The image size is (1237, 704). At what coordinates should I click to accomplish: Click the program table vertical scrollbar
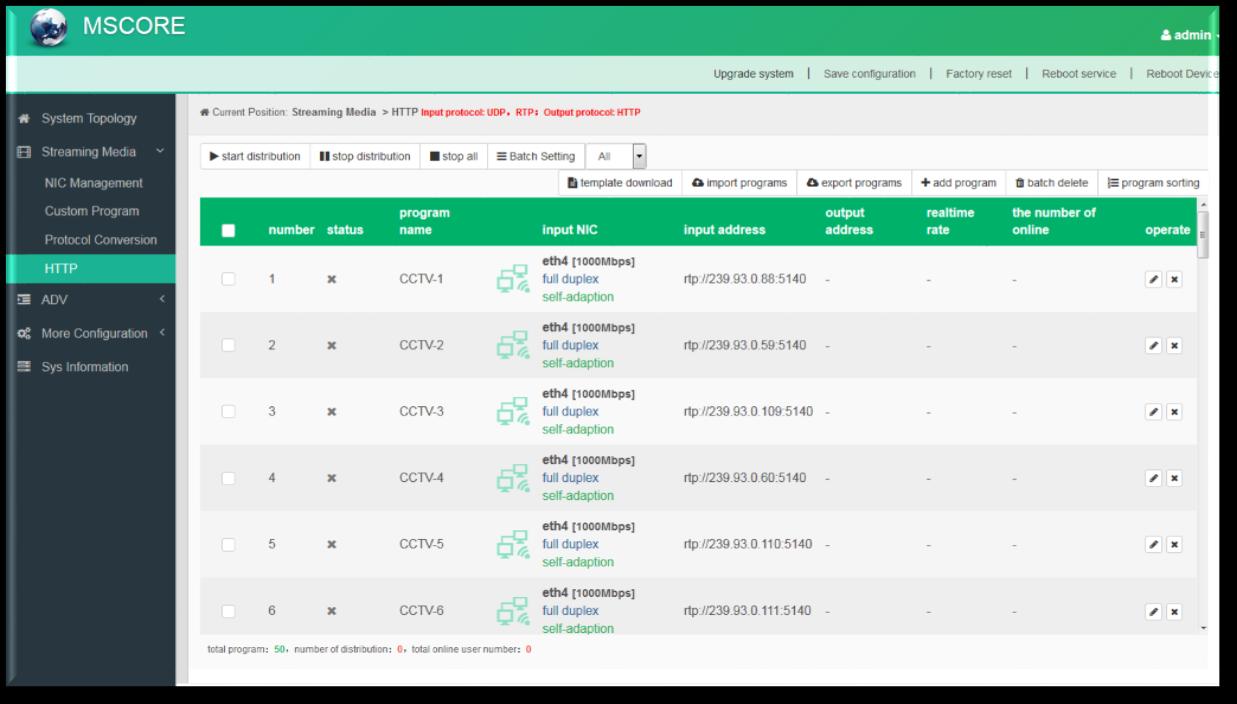1203,234
